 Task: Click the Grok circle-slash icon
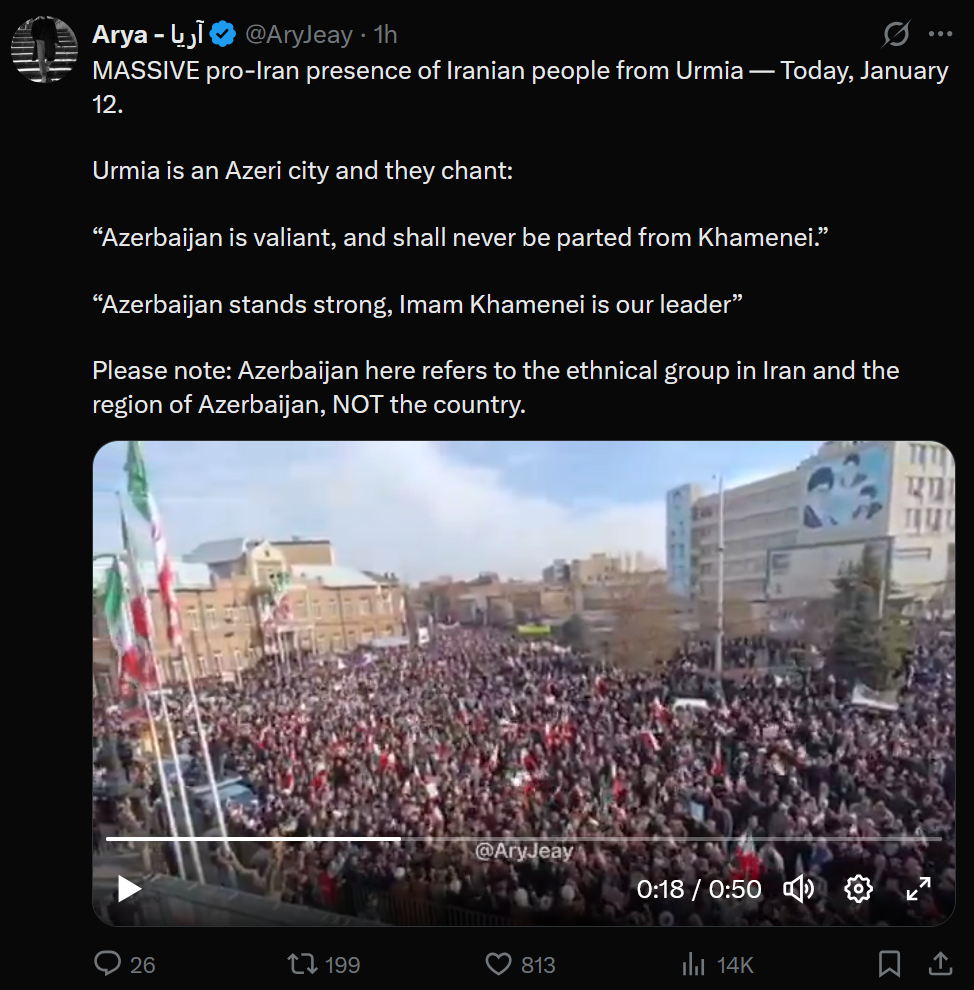[896, 34]
